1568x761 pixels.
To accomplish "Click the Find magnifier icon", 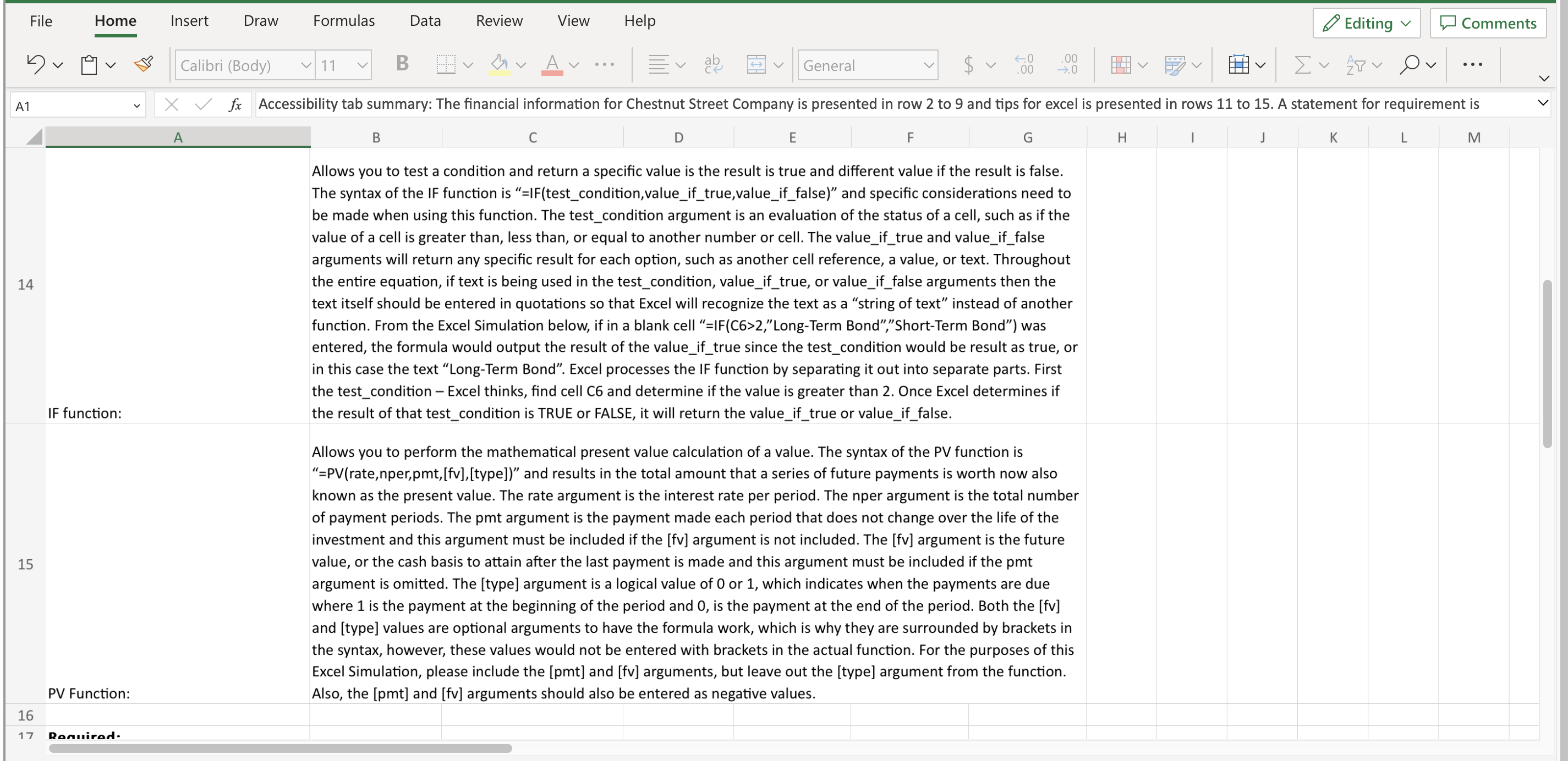I will tap(1409, 64).
